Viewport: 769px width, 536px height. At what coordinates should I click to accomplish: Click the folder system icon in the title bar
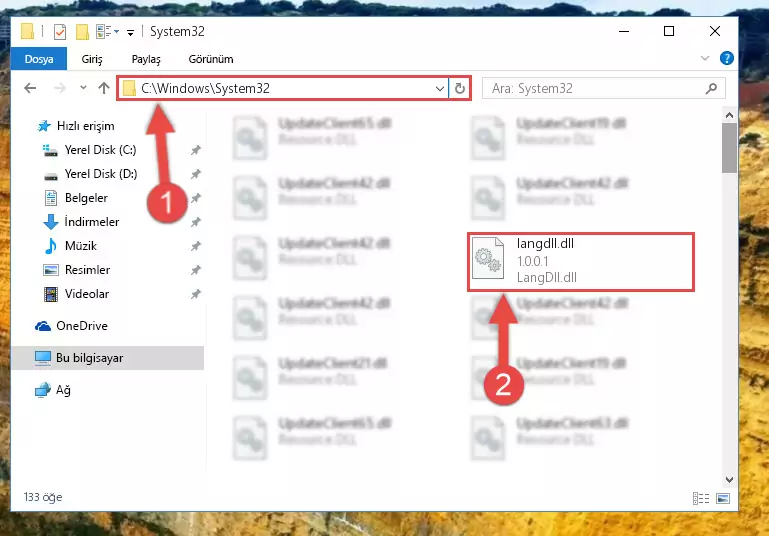click(27, 31)
